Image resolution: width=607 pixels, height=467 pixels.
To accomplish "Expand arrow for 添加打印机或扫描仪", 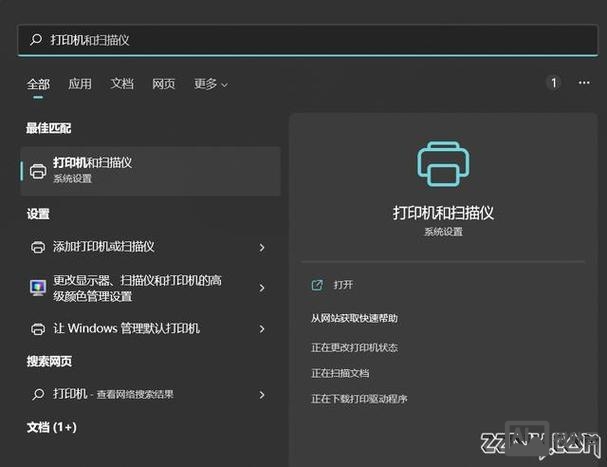I will (x=262, y=247).
